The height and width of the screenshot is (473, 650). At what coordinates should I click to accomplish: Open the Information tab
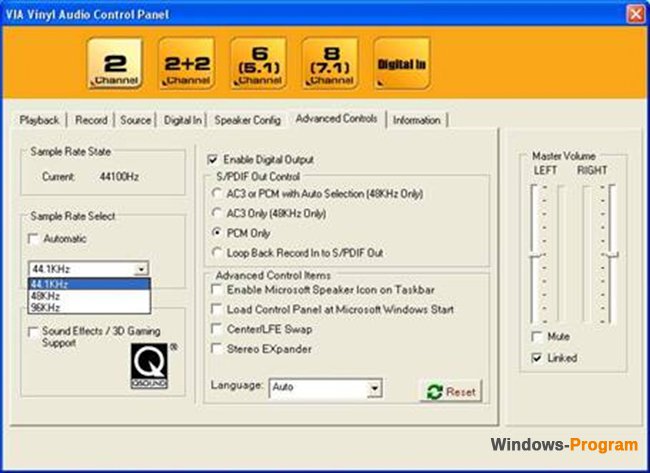(417, 120)
